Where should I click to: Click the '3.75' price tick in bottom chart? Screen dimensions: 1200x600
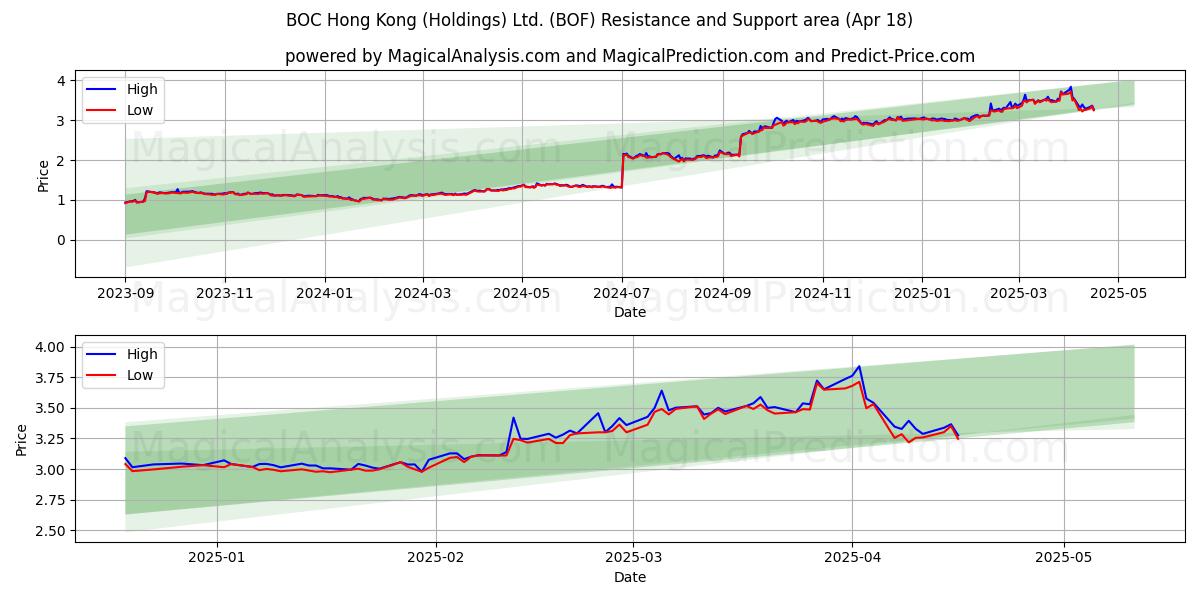click(x=50, y=378)
